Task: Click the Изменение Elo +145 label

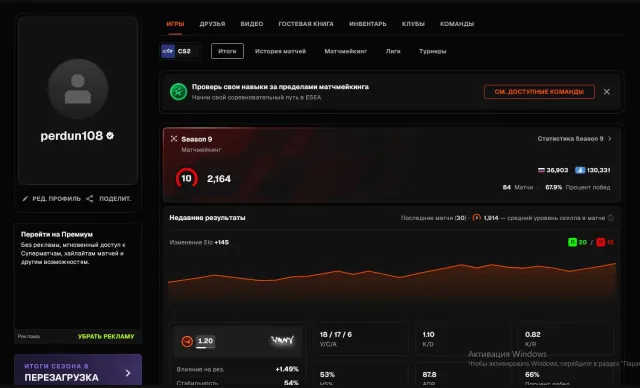Action: click(x=199, y=242)
